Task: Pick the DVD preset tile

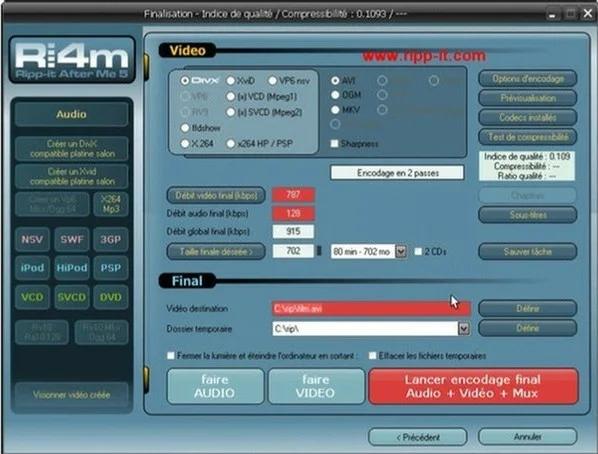Action: pos(111,297)
